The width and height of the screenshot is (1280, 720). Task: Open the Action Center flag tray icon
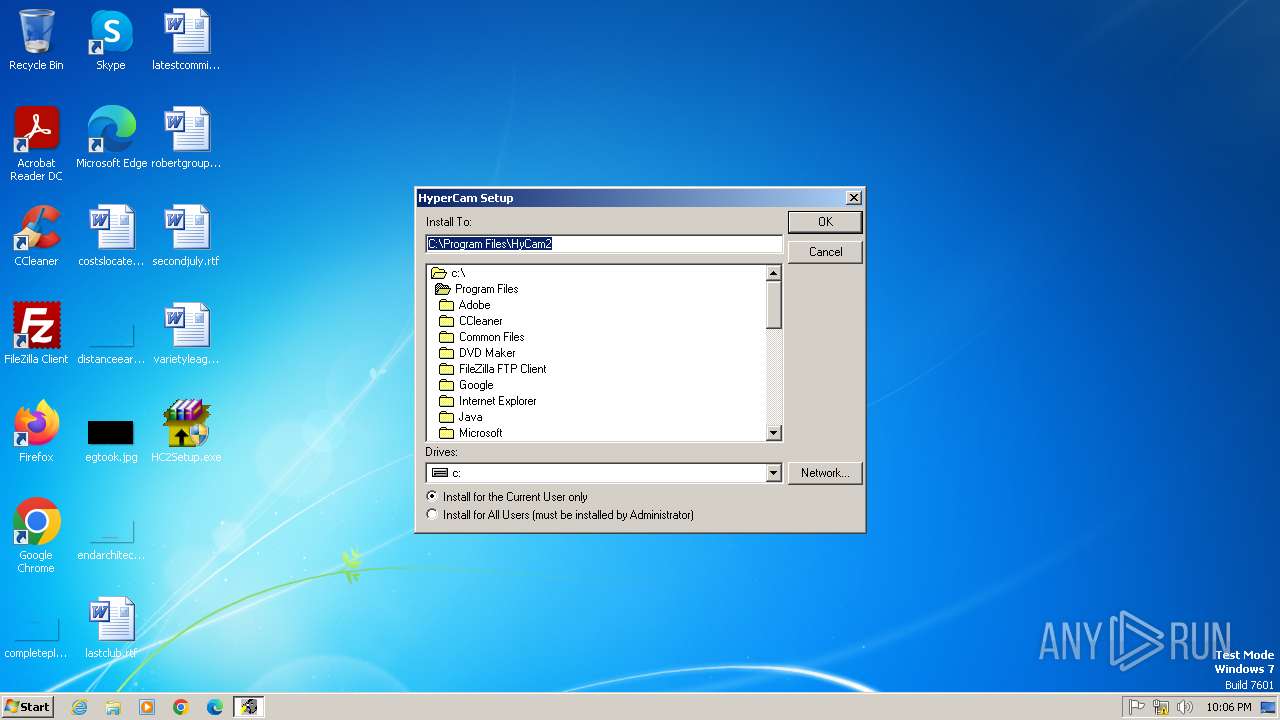coord(1137,707)
